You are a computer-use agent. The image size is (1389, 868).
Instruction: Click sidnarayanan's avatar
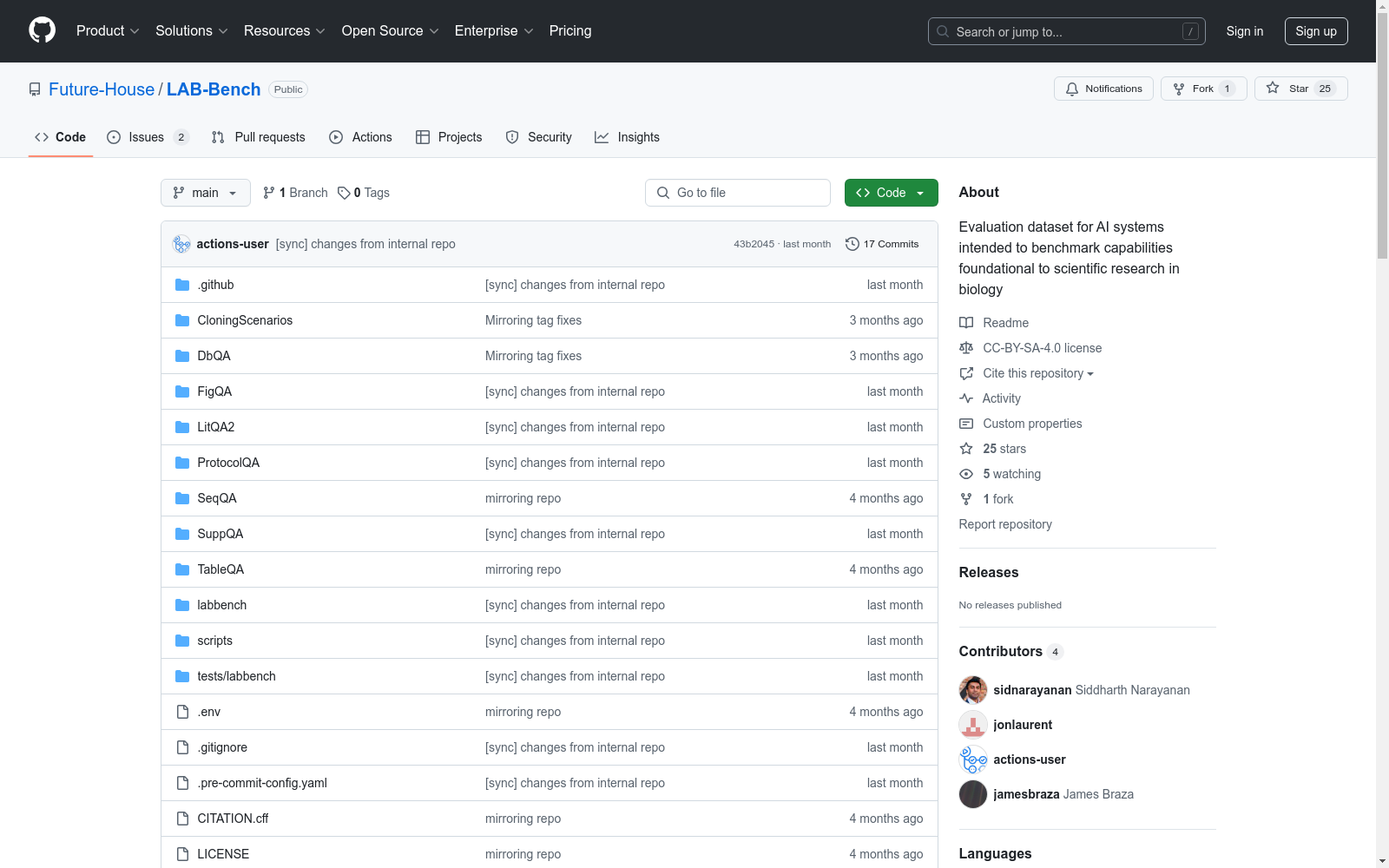973,690
